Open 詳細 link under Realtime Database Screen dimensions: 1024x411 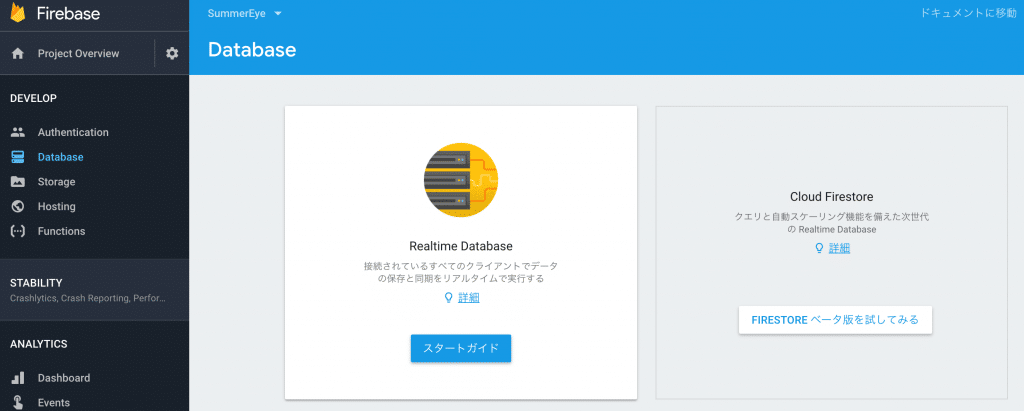pyautogui.click(x=469, y=297)
